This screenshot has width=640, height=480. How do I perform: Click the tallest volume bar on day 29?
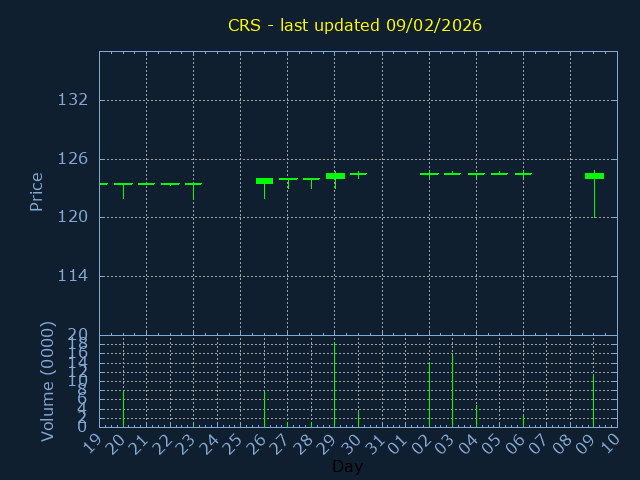point(335,385)
